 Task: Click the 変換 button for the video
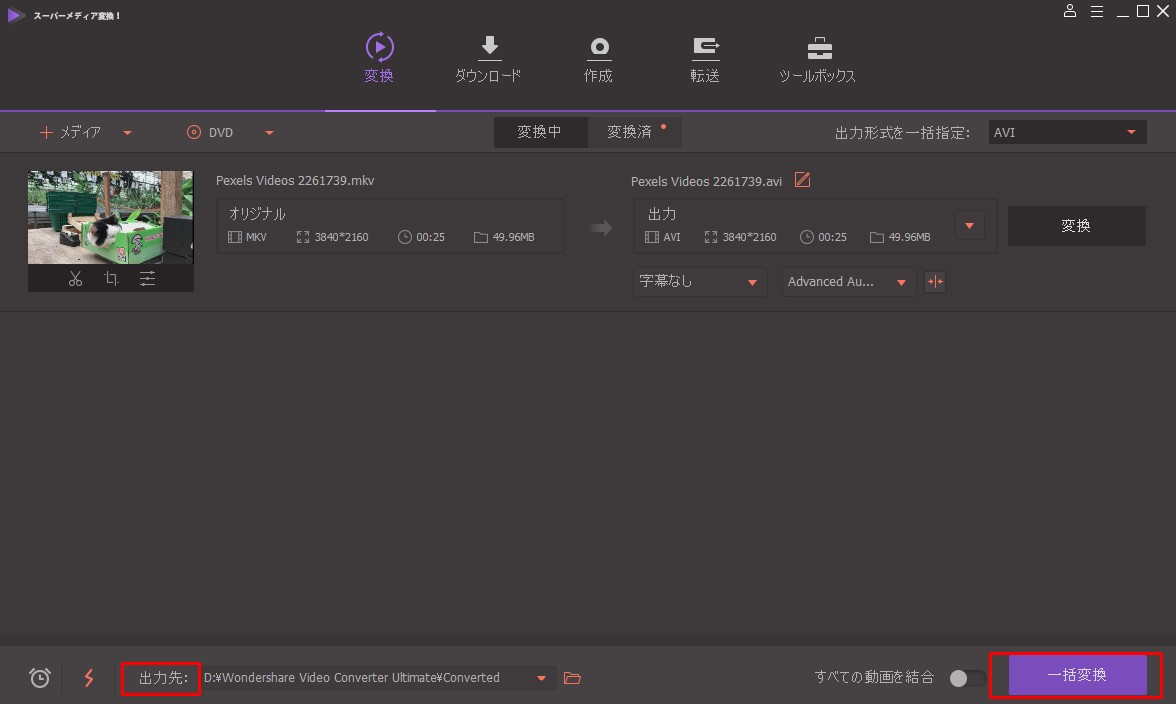tap(1076, 226)
